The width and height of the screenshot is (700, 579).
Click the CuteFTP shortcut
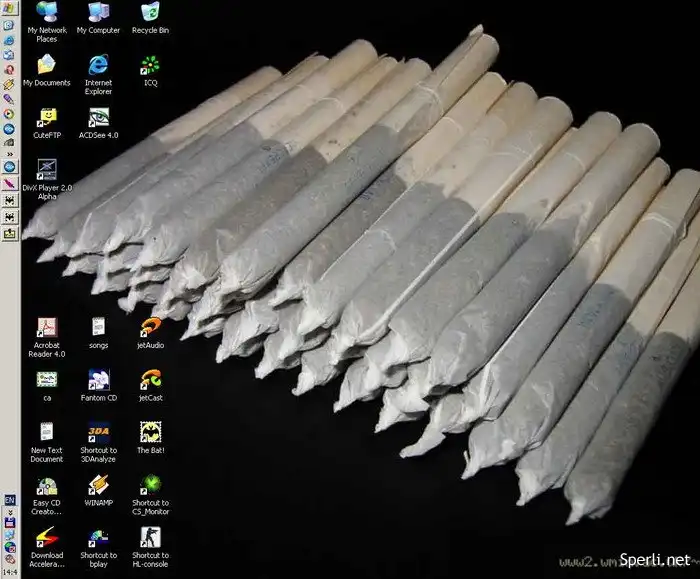click(x=46, y=118)
